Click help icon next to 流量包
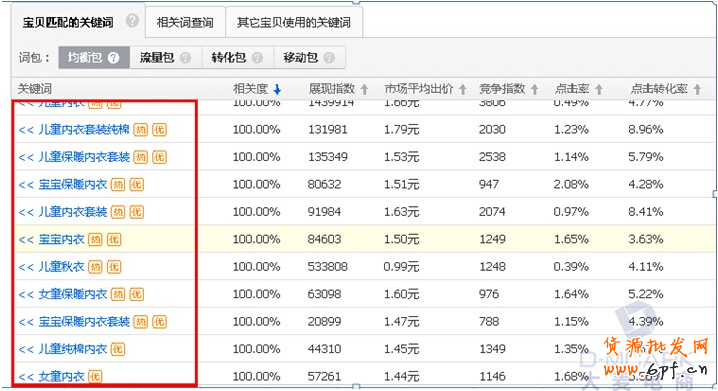 click(185, 58)
